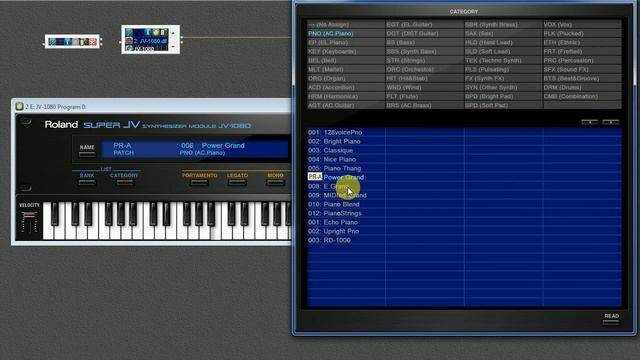Select the BS (Bass) category
Screen dimensions: 640x360
coord(424,42)
